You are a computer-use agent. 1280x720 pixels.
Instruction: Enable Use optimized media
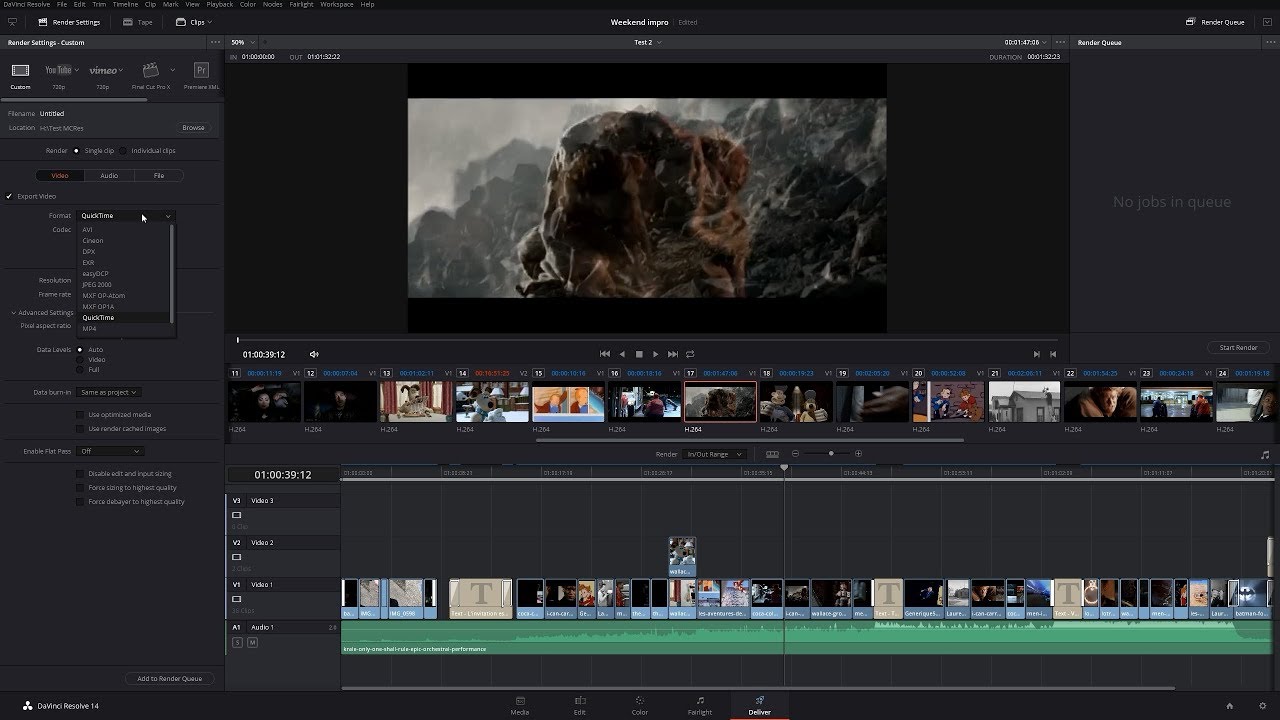pos(80,415)
